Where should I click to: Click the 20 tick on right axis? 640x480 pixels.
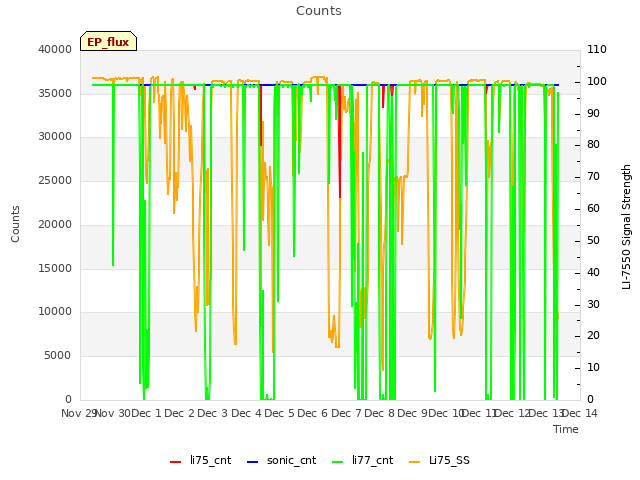click(593, 336)
